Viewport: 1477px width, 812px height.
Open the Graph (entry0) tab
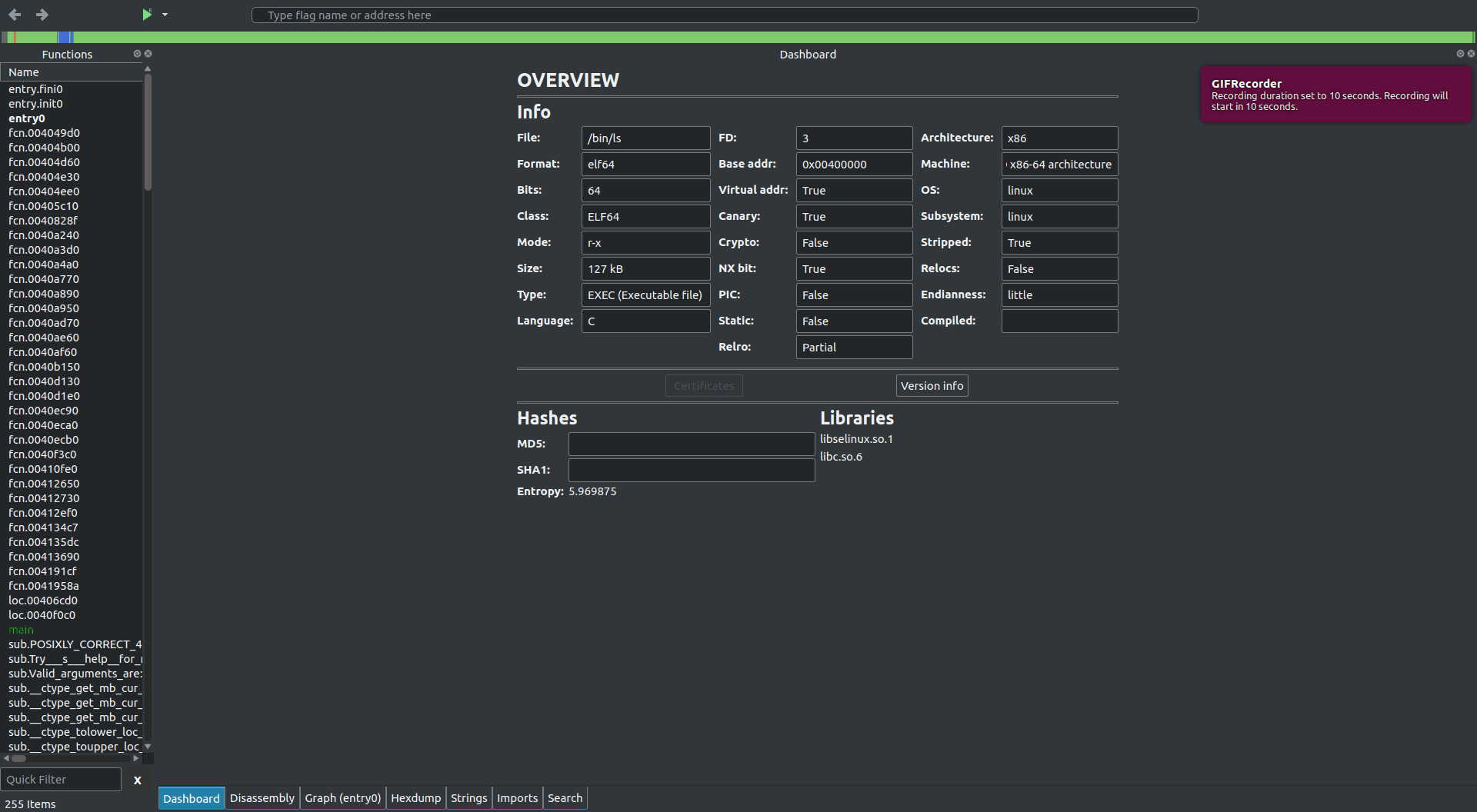(343, 798)
